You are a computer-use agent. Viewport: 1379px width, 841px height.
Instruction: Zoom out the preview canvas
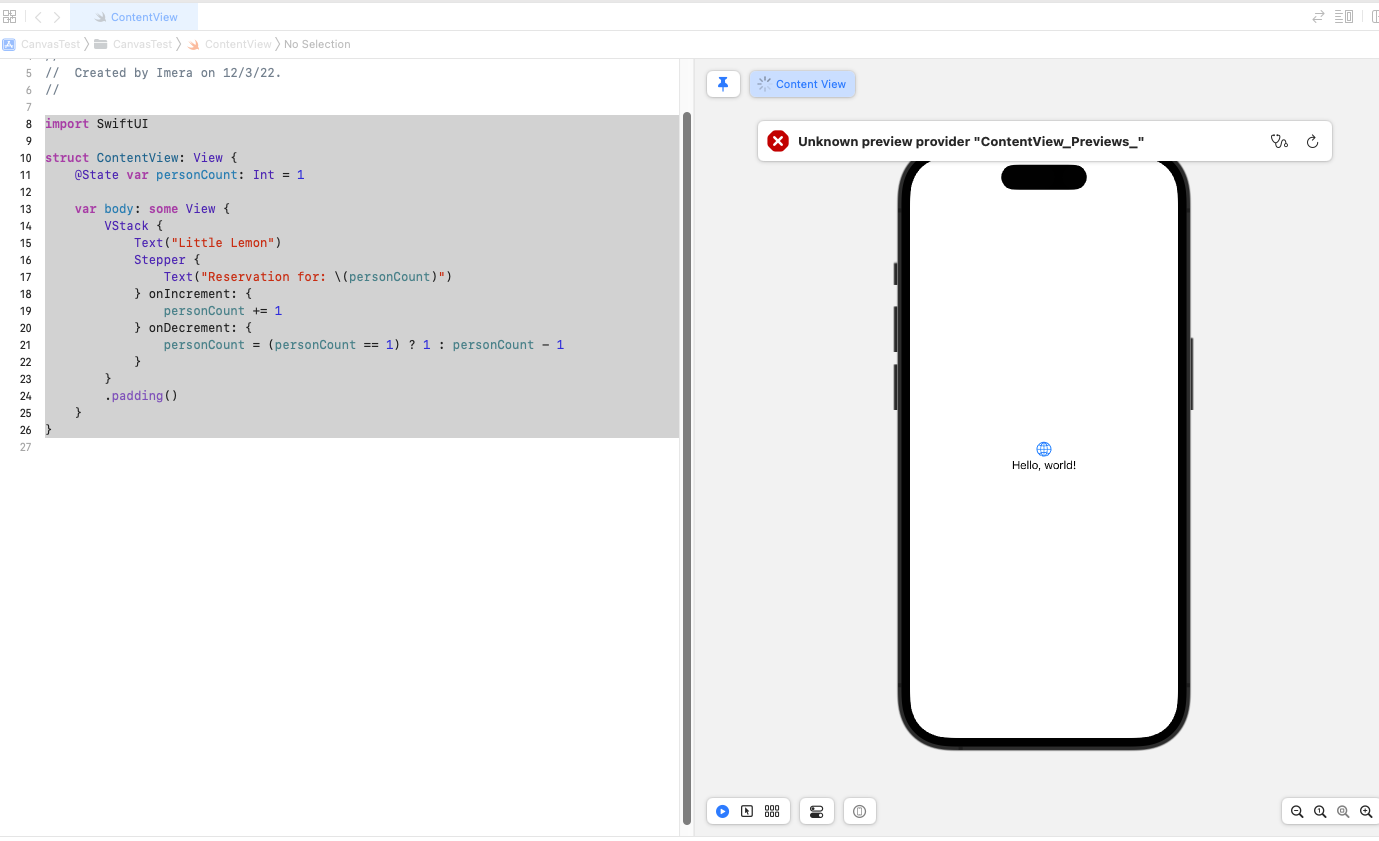[x=1297, y=811]
